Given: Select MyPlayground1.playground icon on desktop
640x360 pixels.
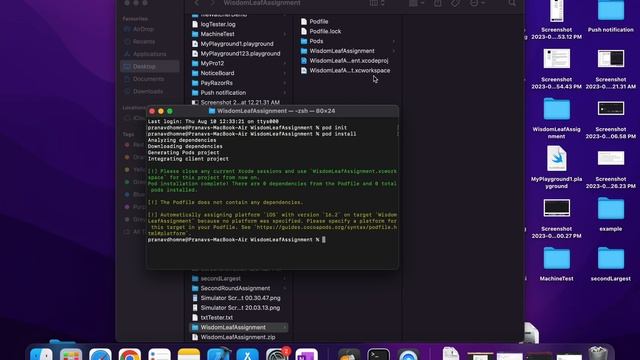Looking at the screenshot, I should tap(556, 167).
